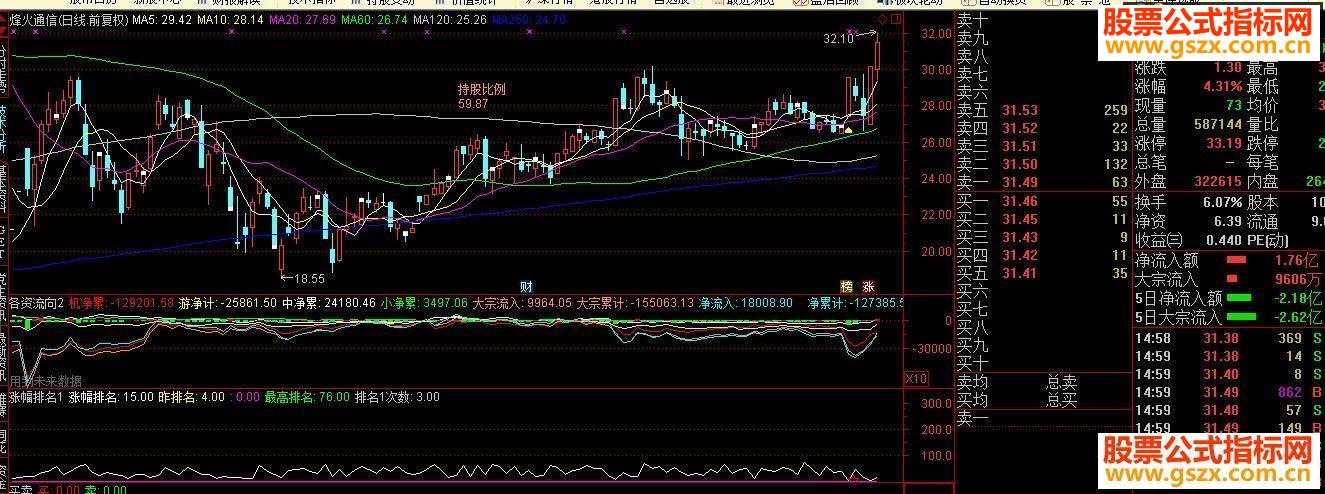This screenshot has width=1325, height=494.
Task: Select the 14:58 31.38 369 tick row
Action: (x=1229, y=339)
